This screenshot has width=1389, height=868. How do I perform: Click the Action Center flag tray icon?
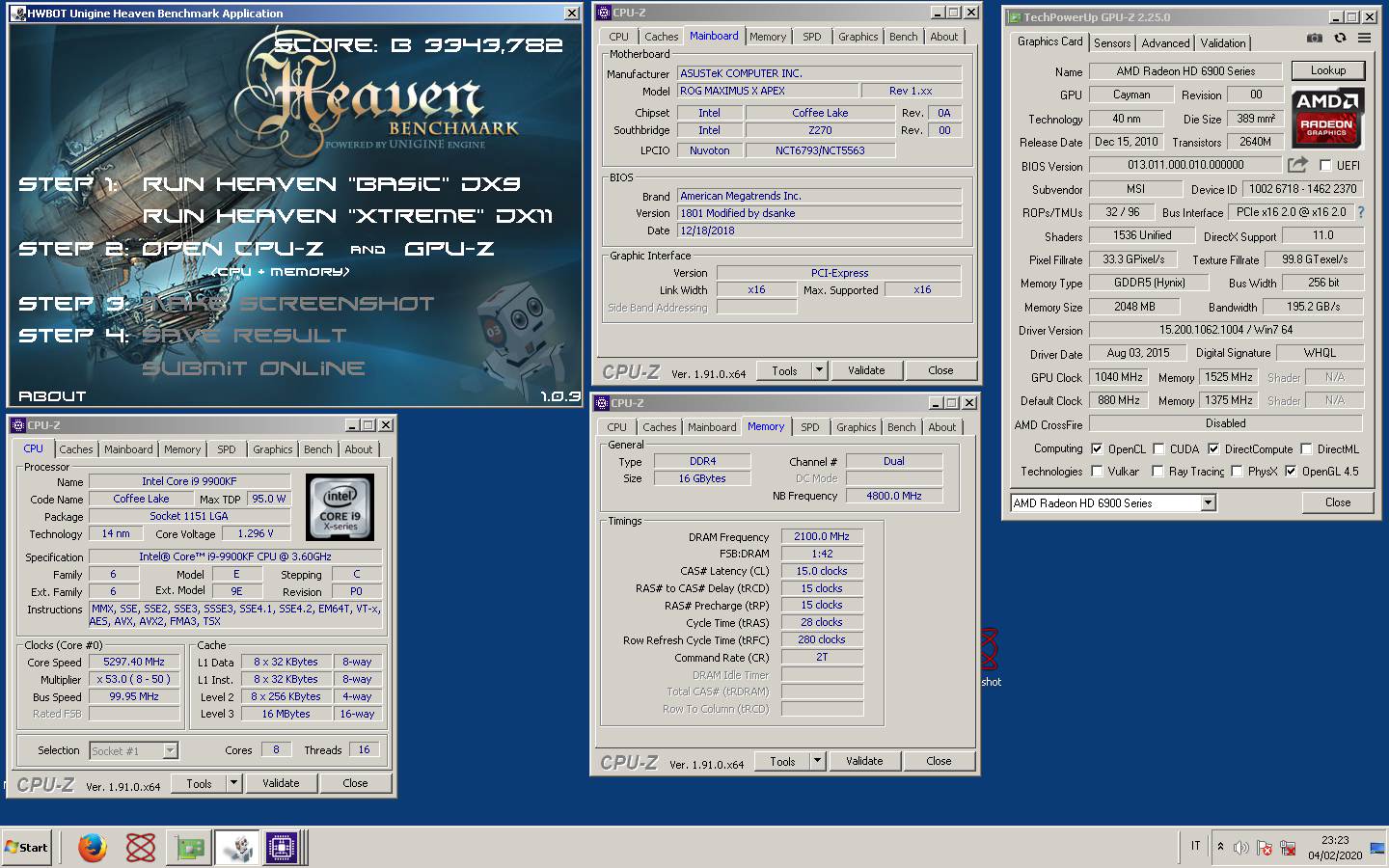(1264, 848)
